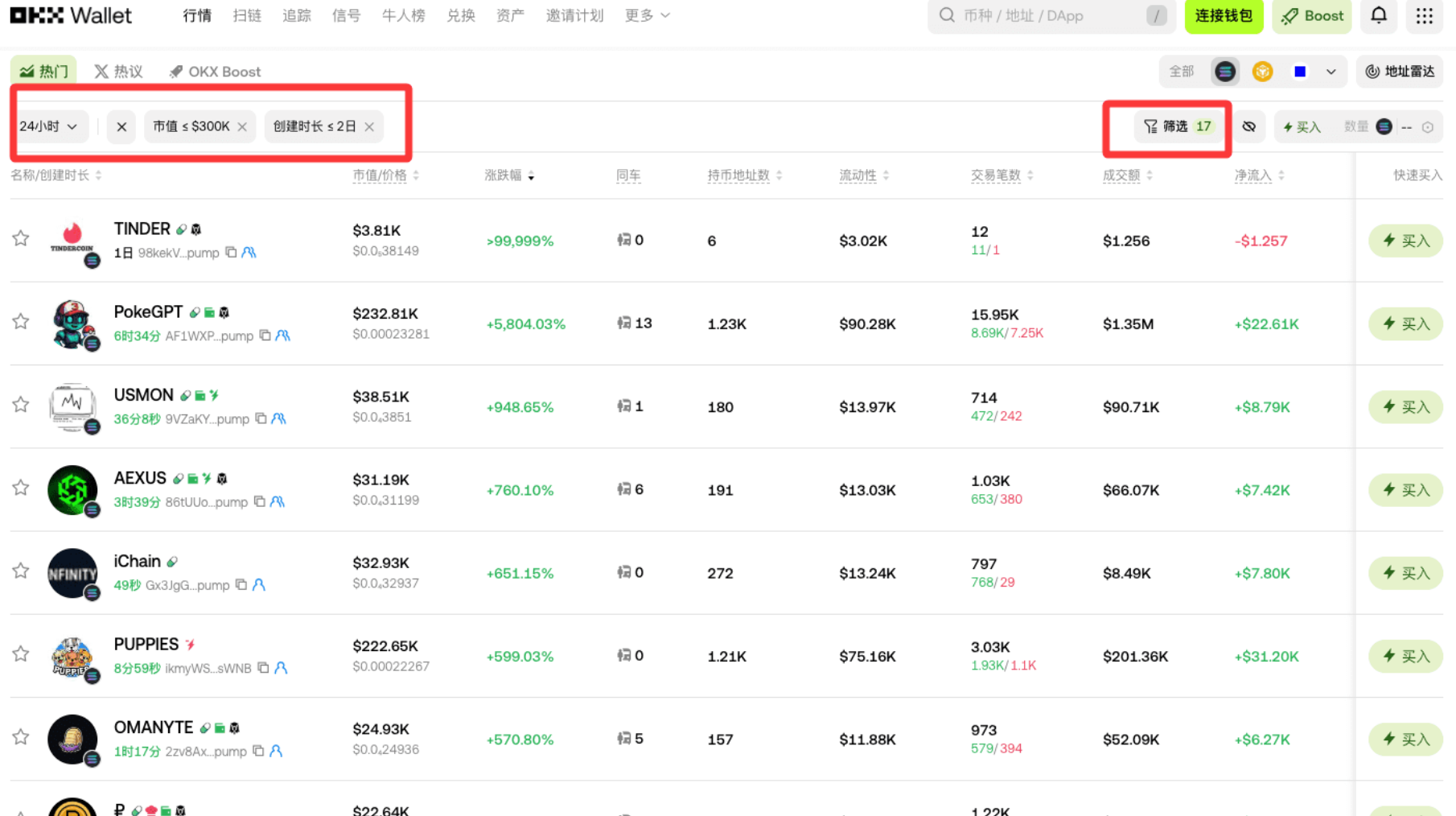Image resolution: width=1456 pixels, height=816 pixels.
Task: Switch to the 热议 tab
Action: [118, 72]
